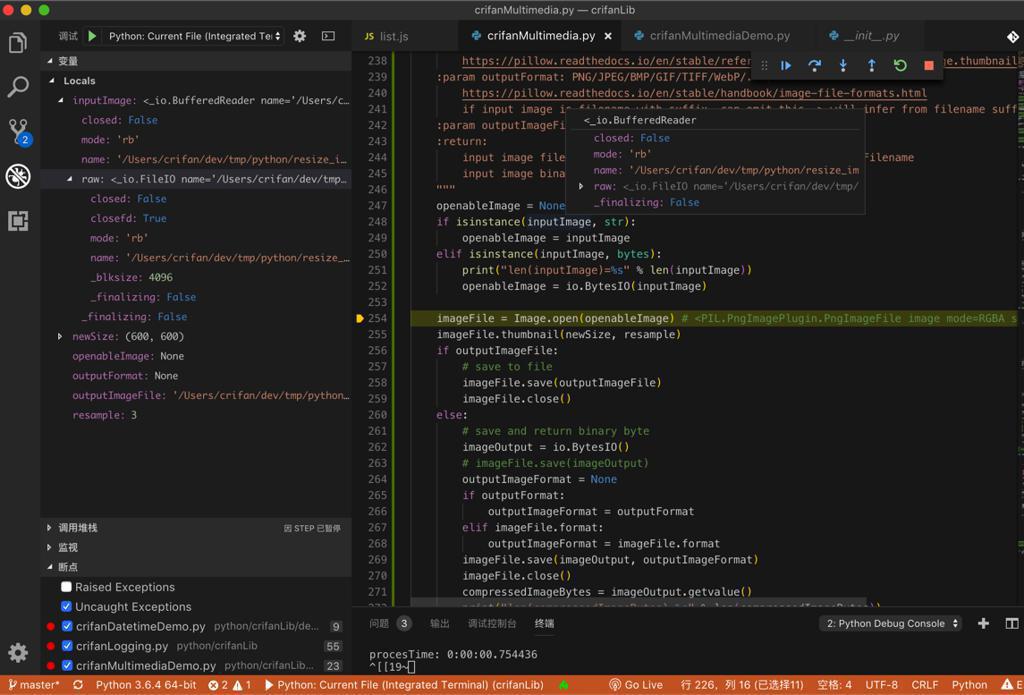The width and height of the screenshot is (1024, 695).
Task: Click the Continue debug button
Action: tap(786, 66)
